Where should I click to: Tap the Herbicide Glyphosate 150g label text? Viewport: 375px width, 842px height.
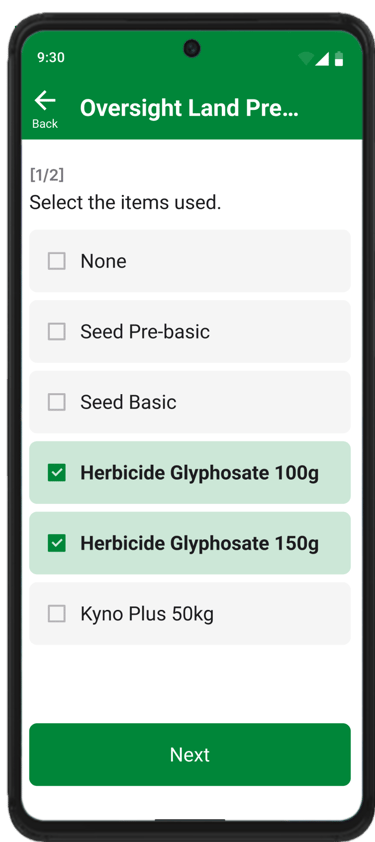coord(199,543)
